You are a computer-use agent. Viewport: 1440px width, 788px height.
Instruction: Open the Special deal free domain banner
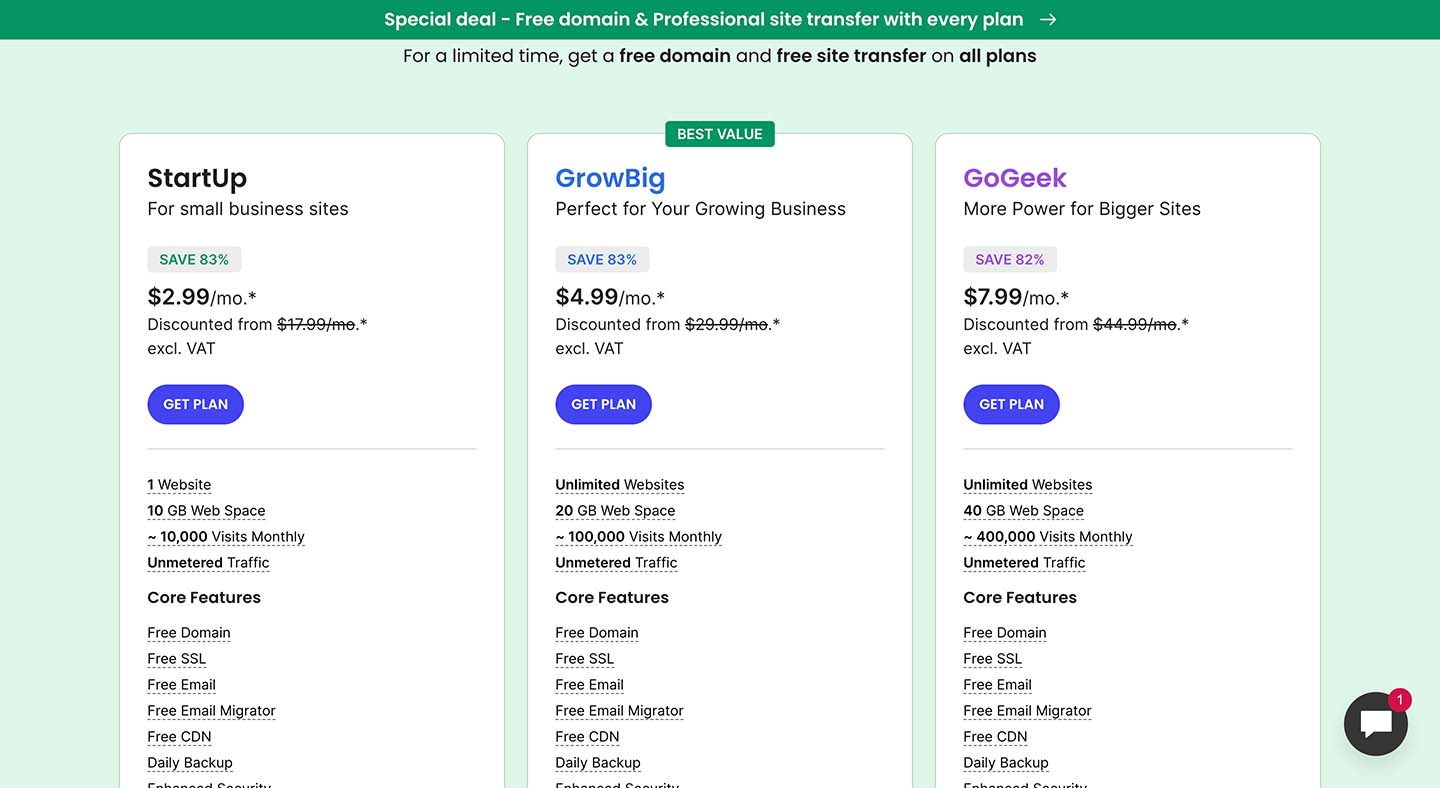(720, 20)
